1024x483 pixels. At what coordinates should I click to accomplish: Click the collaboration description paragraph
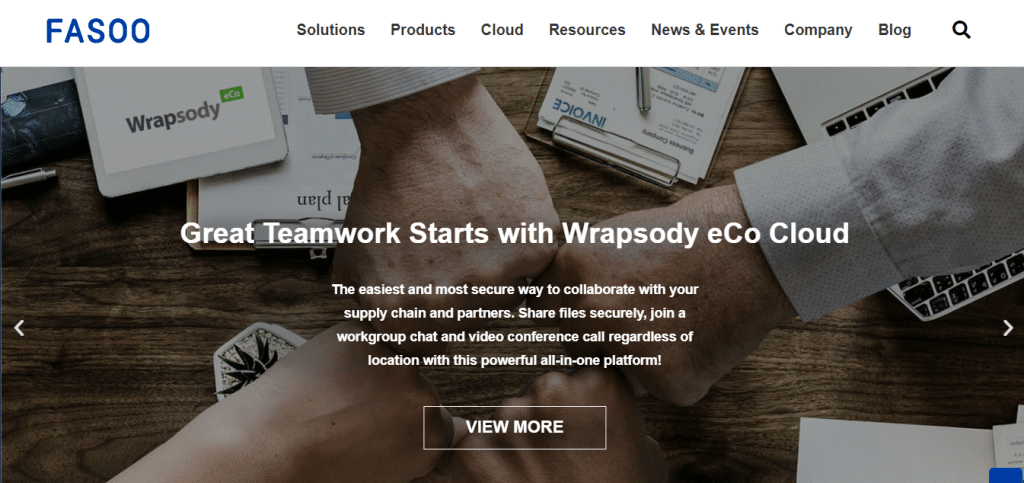pyautogui.click(x=515, y=324)
